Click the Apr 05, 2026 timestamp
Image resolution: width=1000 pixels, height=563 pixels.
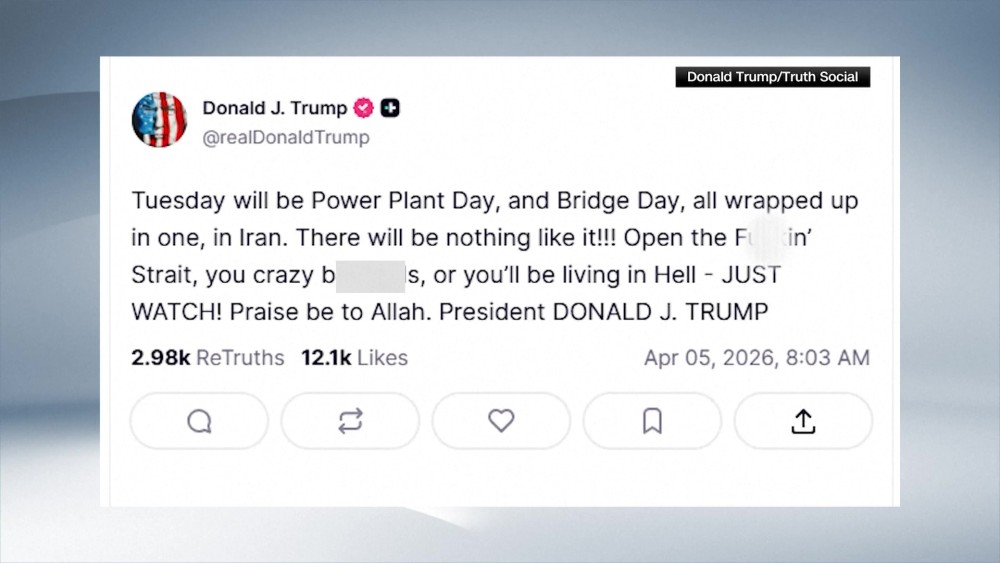[x=756, y=357]
